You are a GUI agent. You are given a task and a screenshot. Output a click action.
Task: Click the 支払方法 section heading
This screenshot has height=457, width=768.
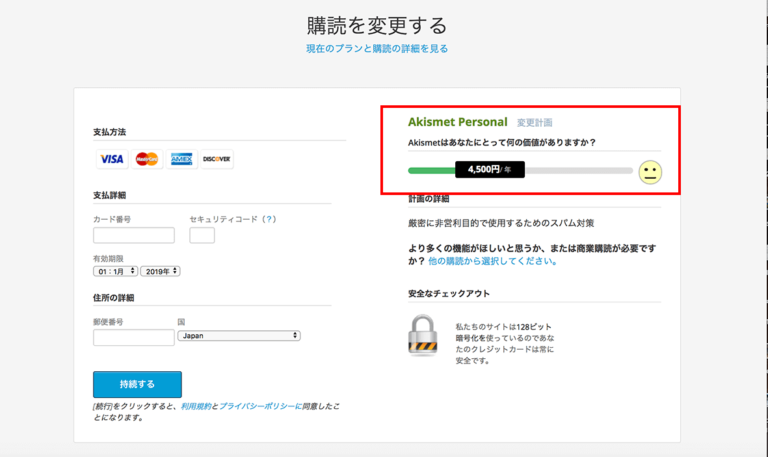click(109, 132)
